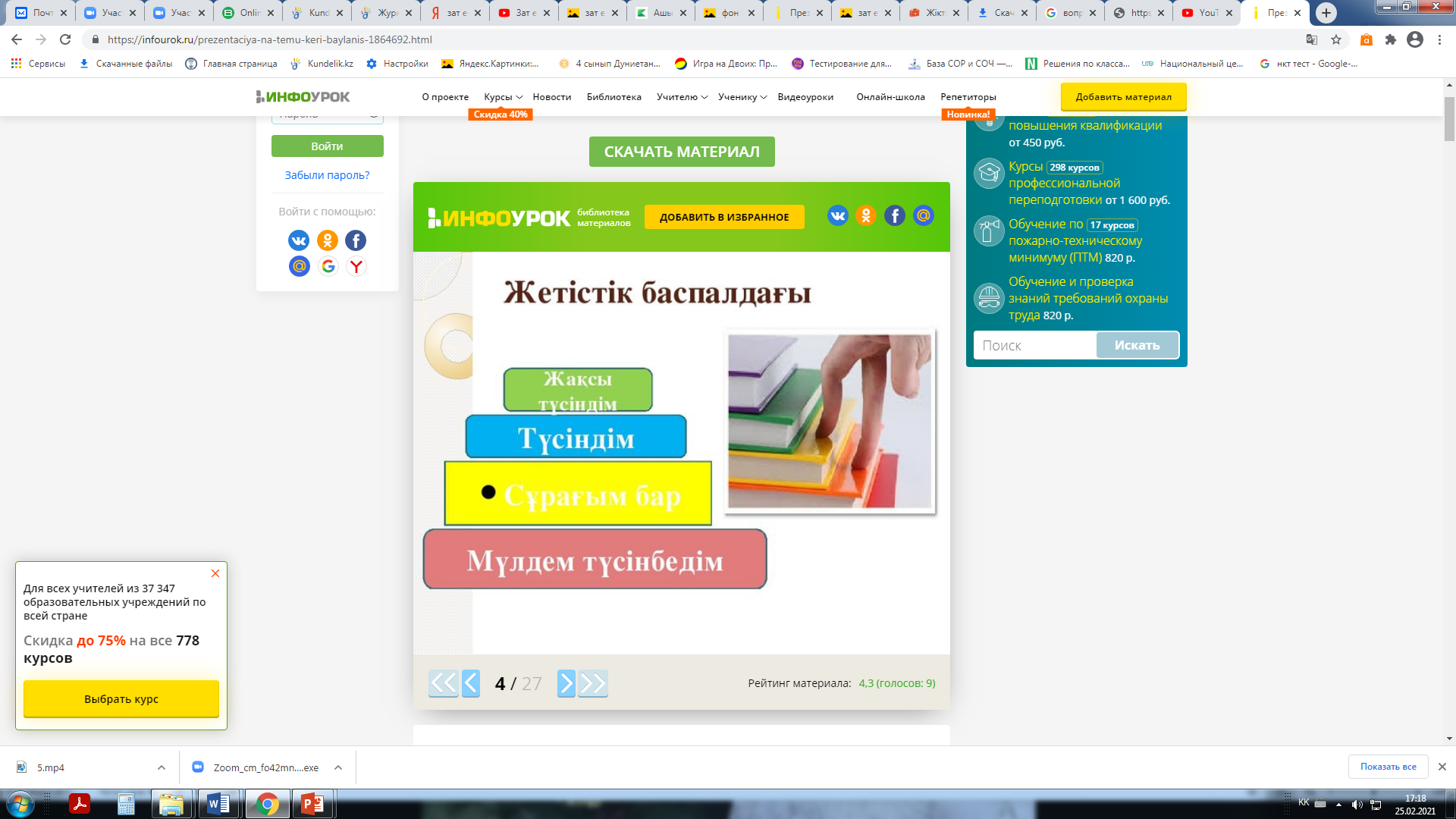This screenshot has width=1456, height=819.
Task: Click the VK login icon in sidebar
Action: 299,240
